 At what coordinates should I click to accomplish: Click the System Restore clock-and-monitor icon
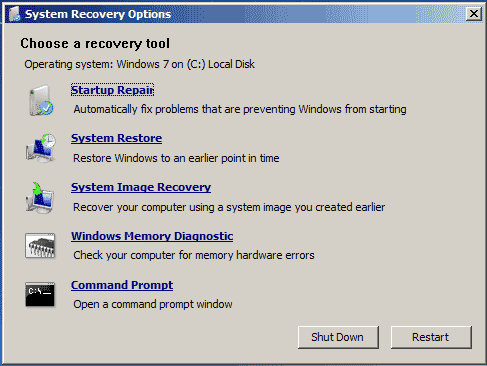click(x=41, y=148)
